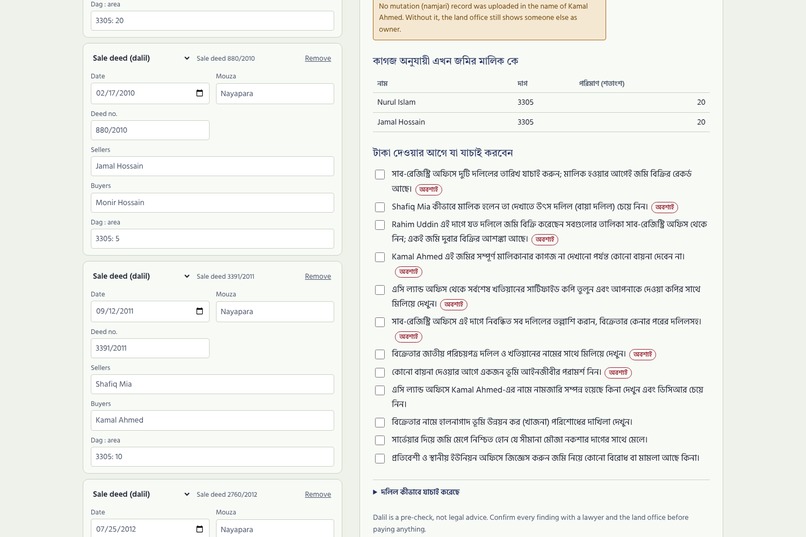Viewport: 806px width, 537px height.
Task: Check the Shafiq Mia origin deed checklist item
Action: click(x=380, y=207)
